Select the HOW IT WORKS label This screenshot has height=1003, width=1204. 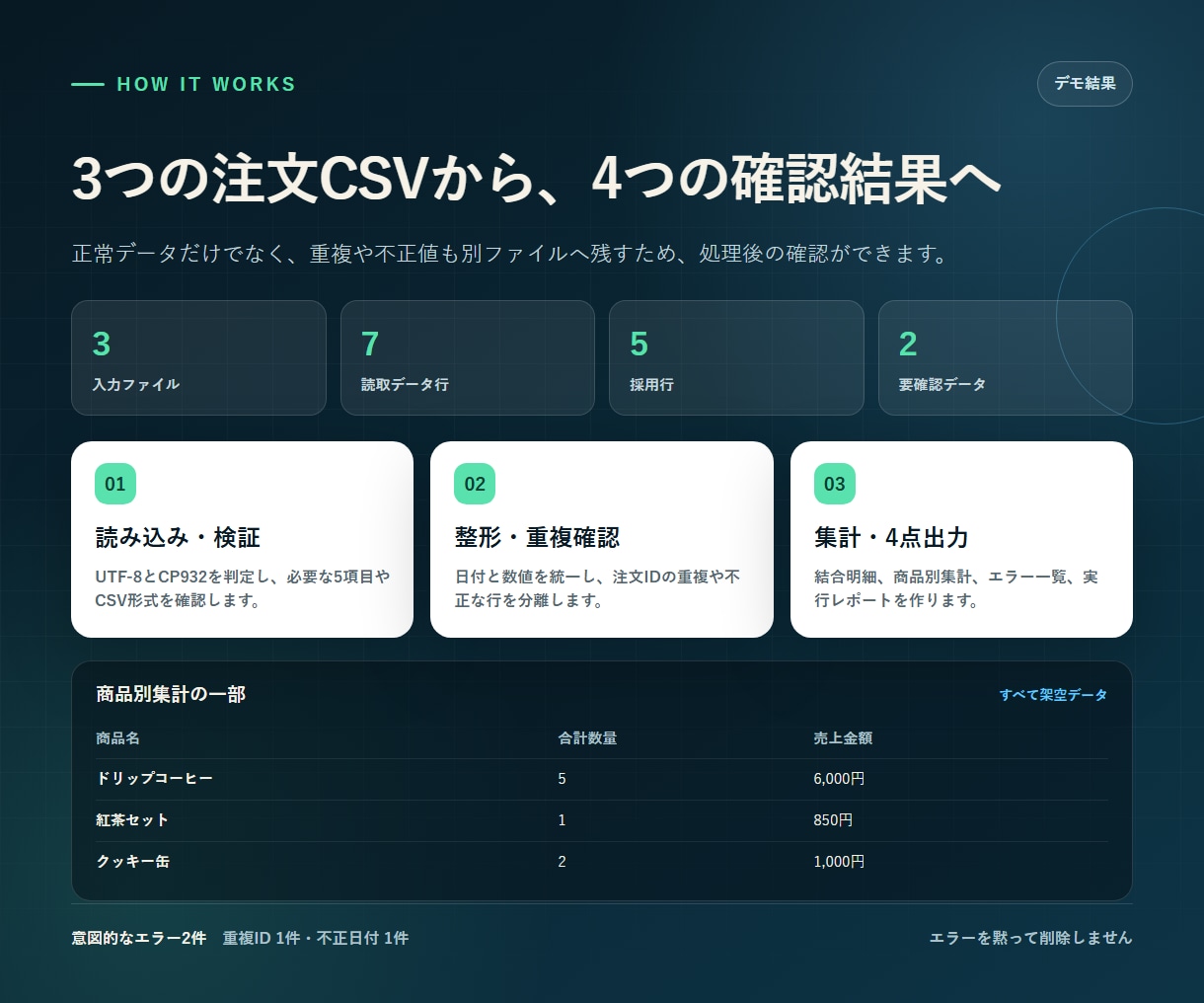pos(206,85)
